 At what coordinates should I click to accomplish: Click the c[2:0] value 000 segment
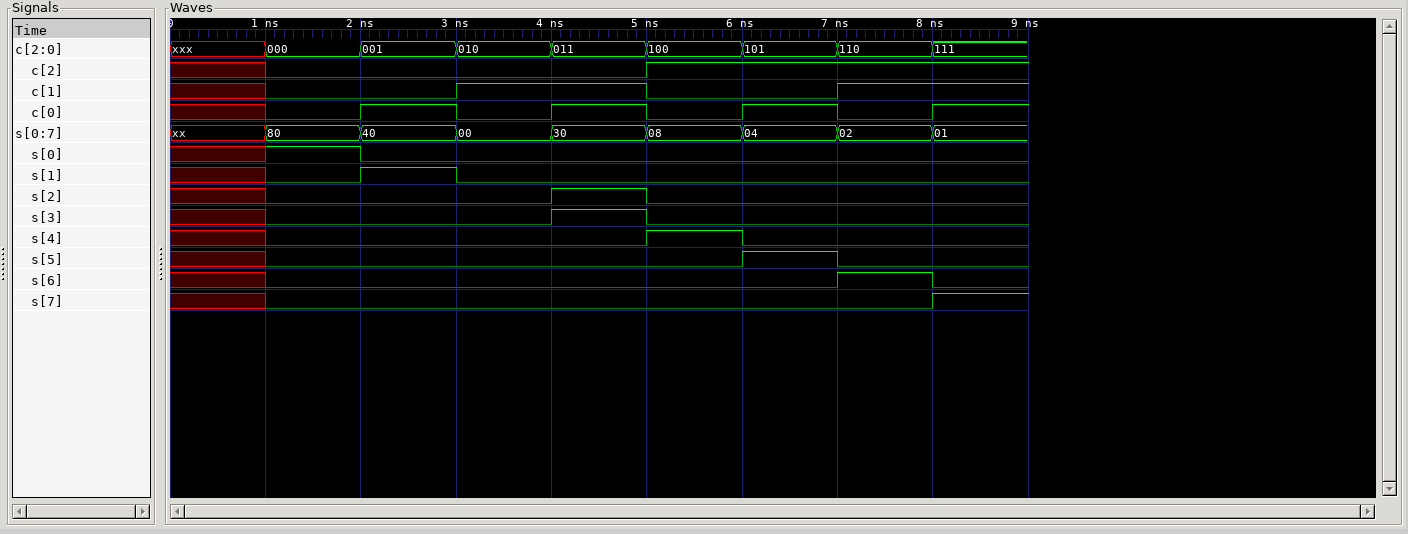[x=313, y=49]
